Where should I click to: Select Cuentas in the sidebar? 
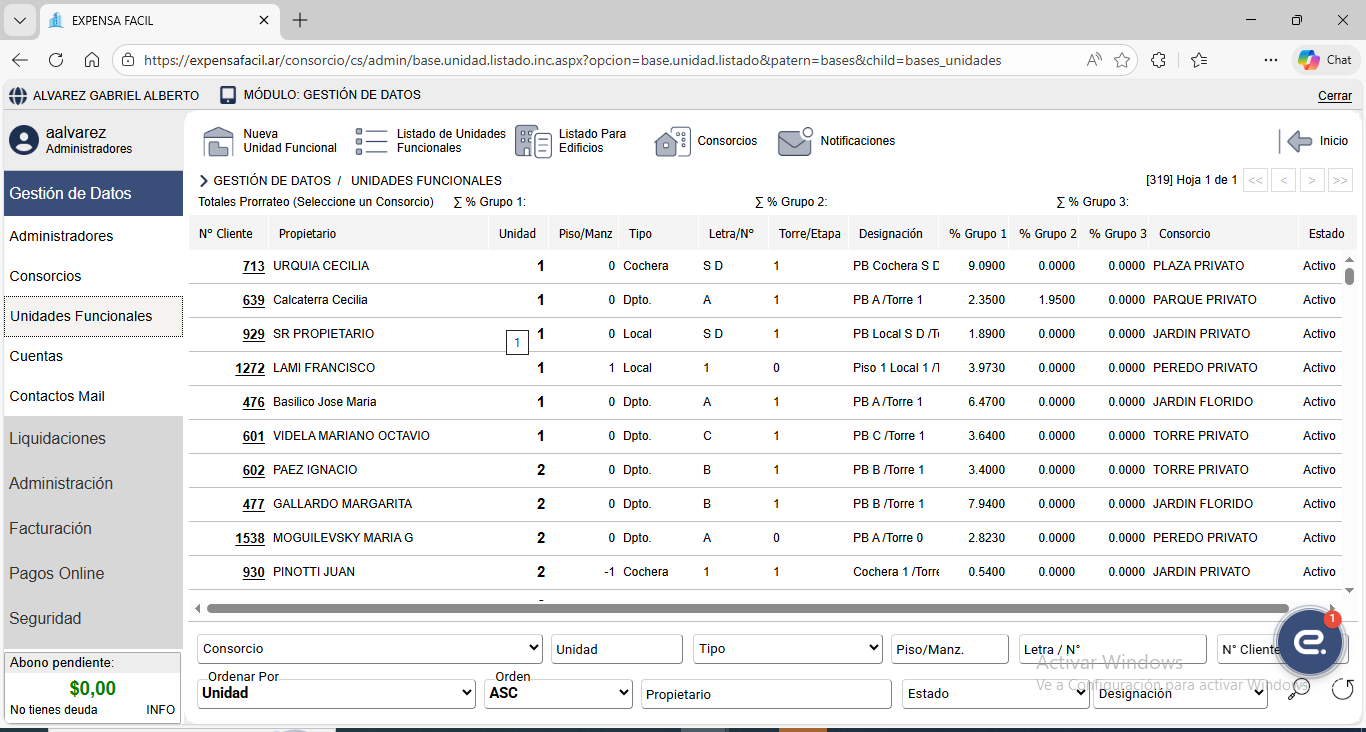pos(36,356)
